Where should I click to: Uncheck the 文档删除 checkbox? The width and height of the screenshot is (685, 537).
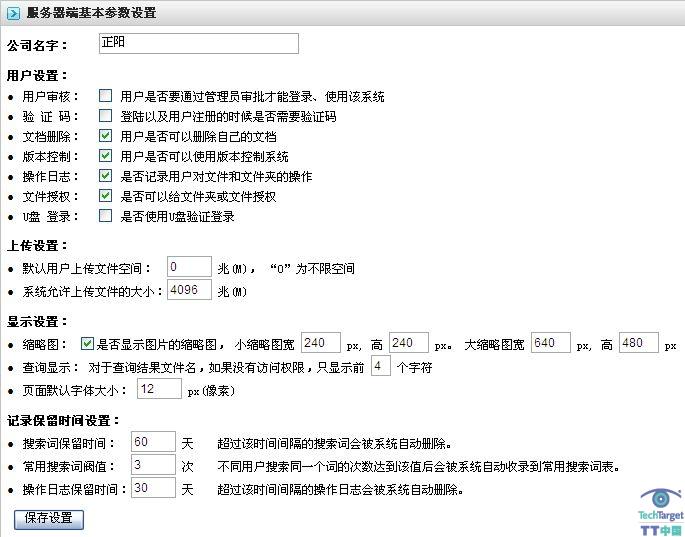click(105, 135)
